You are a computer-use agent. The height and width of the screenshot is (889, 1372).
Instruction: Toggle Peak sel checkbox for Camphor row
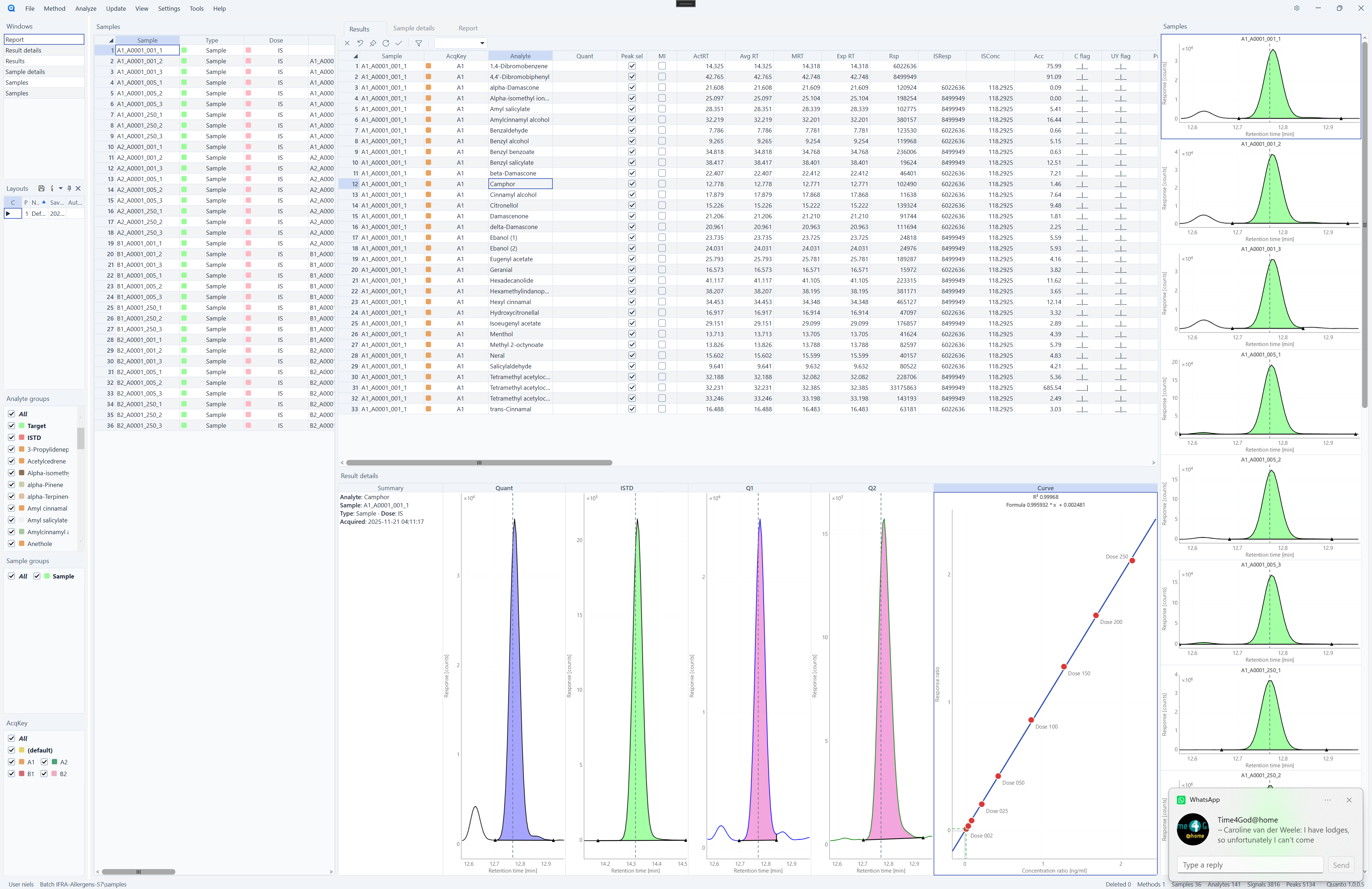(632, 184)
